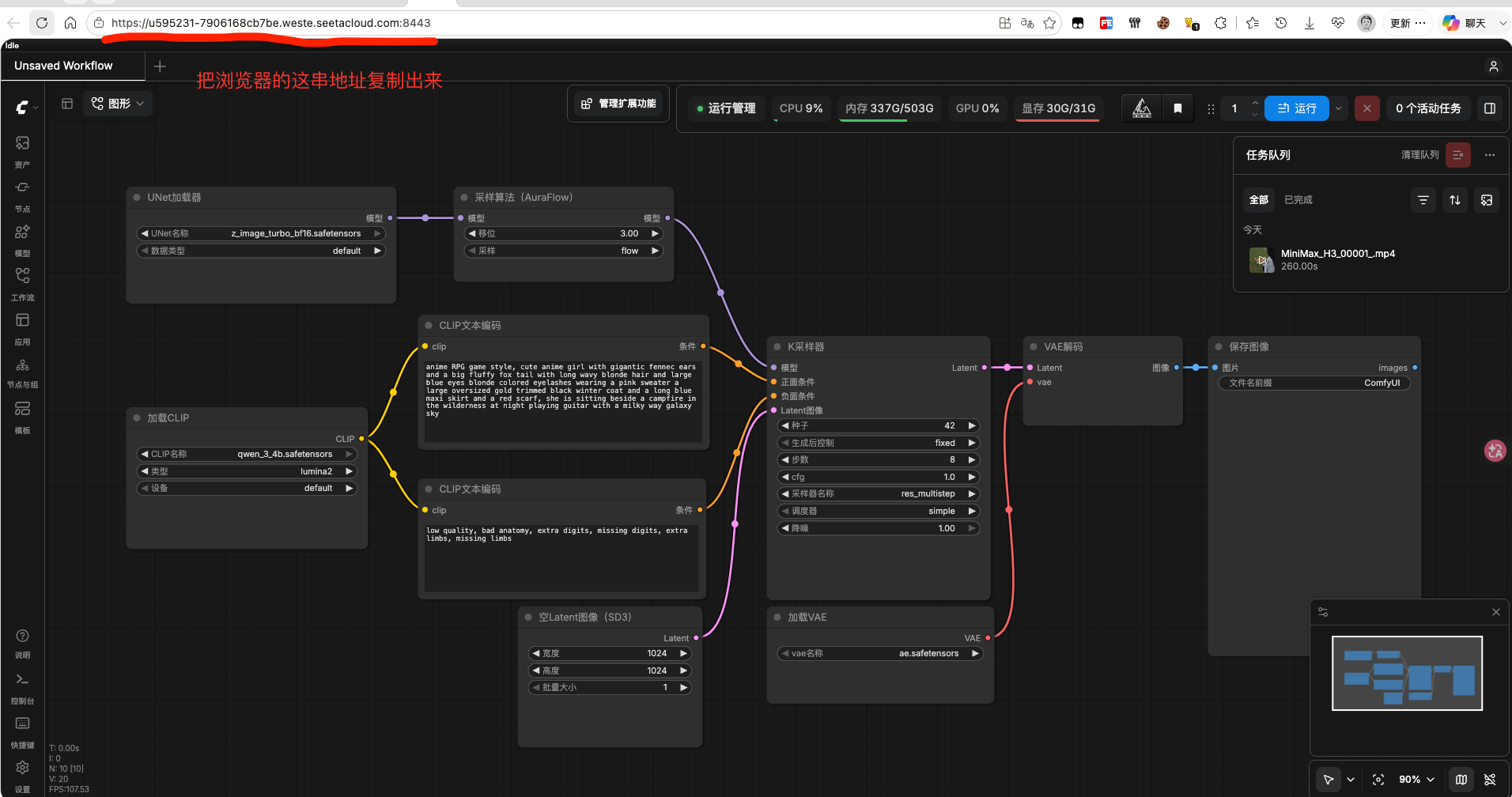Viewport: 1512px width, 797px height.
Task: Click the ComfyUI logo menu icon
Action: pos(23,108)
